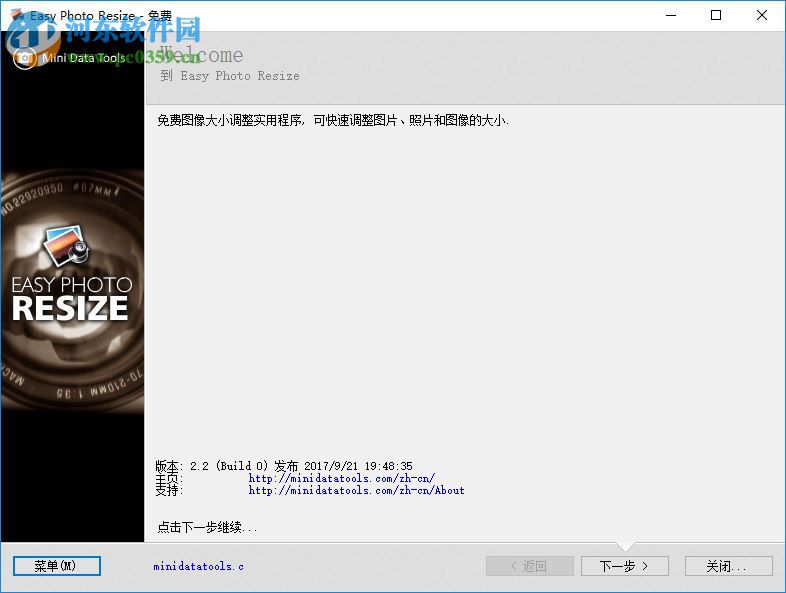This screenshot has width=786, height=593.
Task: Open the 菜单(M) menu button
Action: (57, 566)
